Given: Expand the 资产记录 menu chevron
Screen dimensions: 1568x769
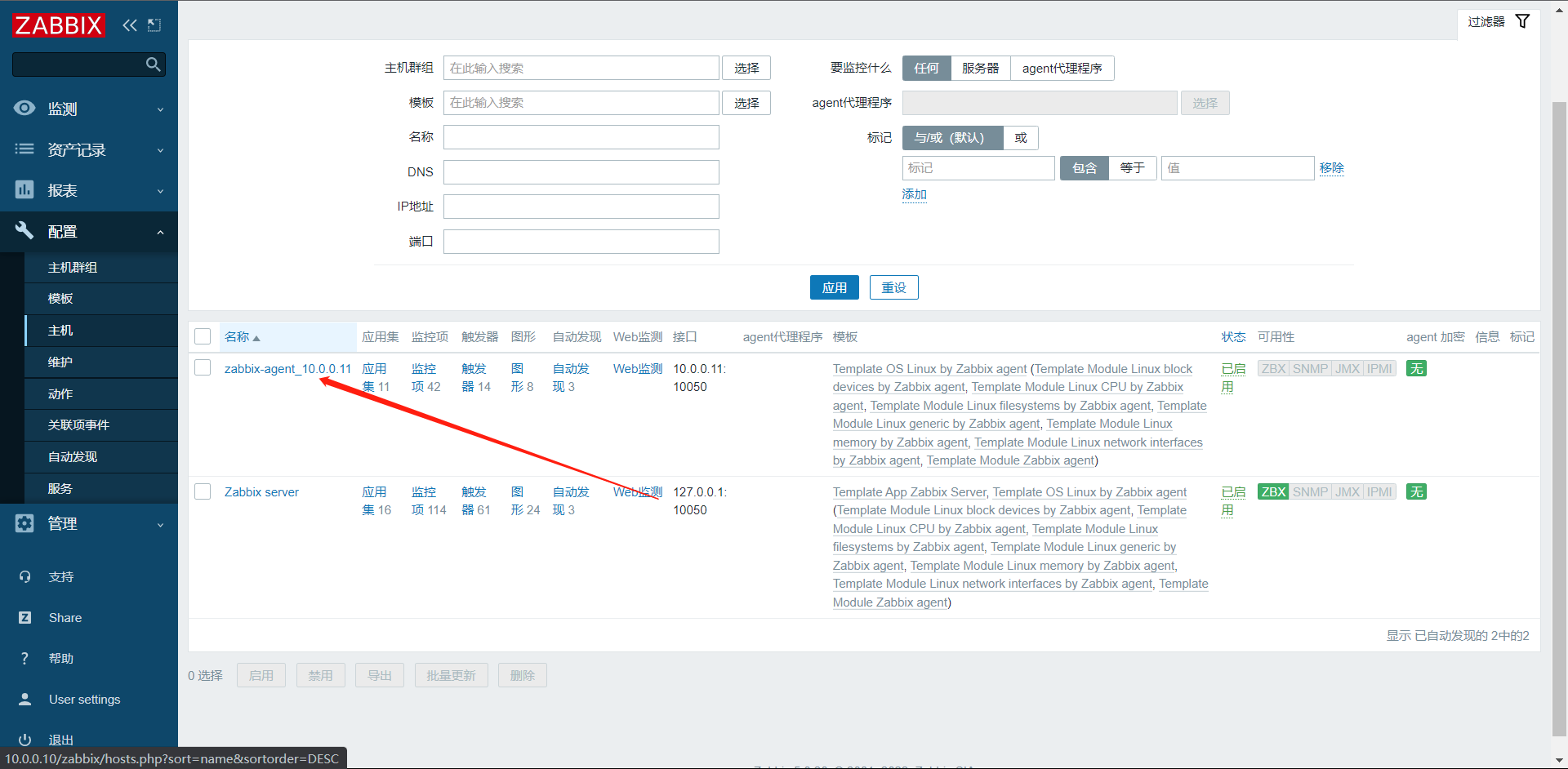Looking at the screenshot, I should point(160,150).
